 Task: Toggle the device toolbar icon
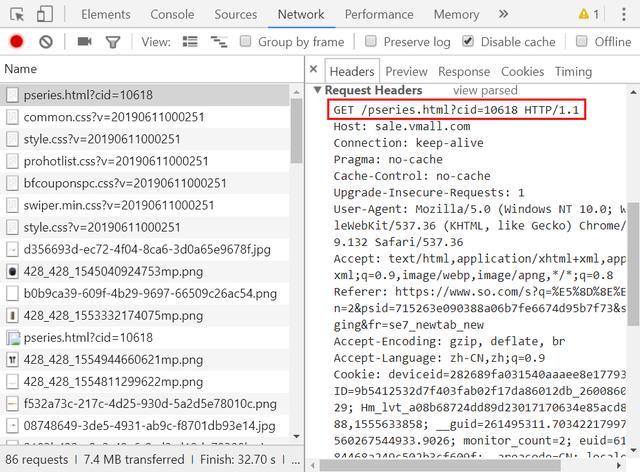tap(44, 14)
